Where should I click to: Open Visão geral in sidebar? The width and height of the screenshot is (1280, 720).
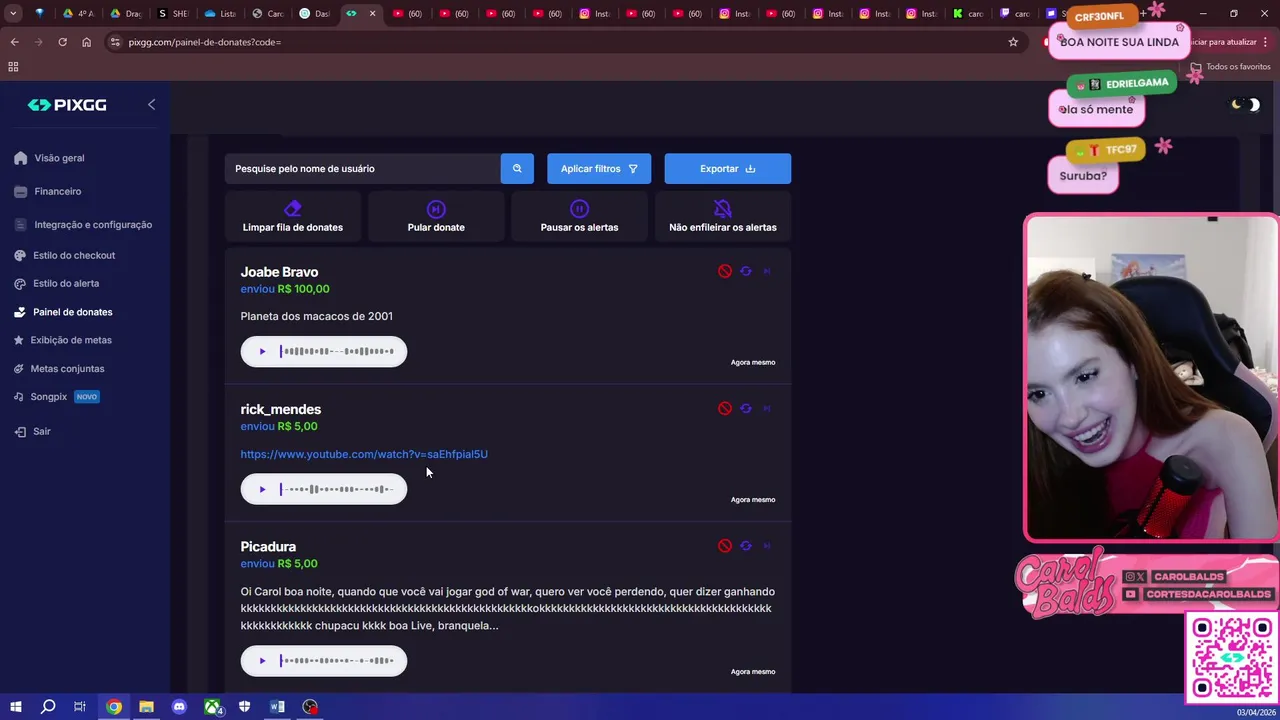tap(59, 158)
